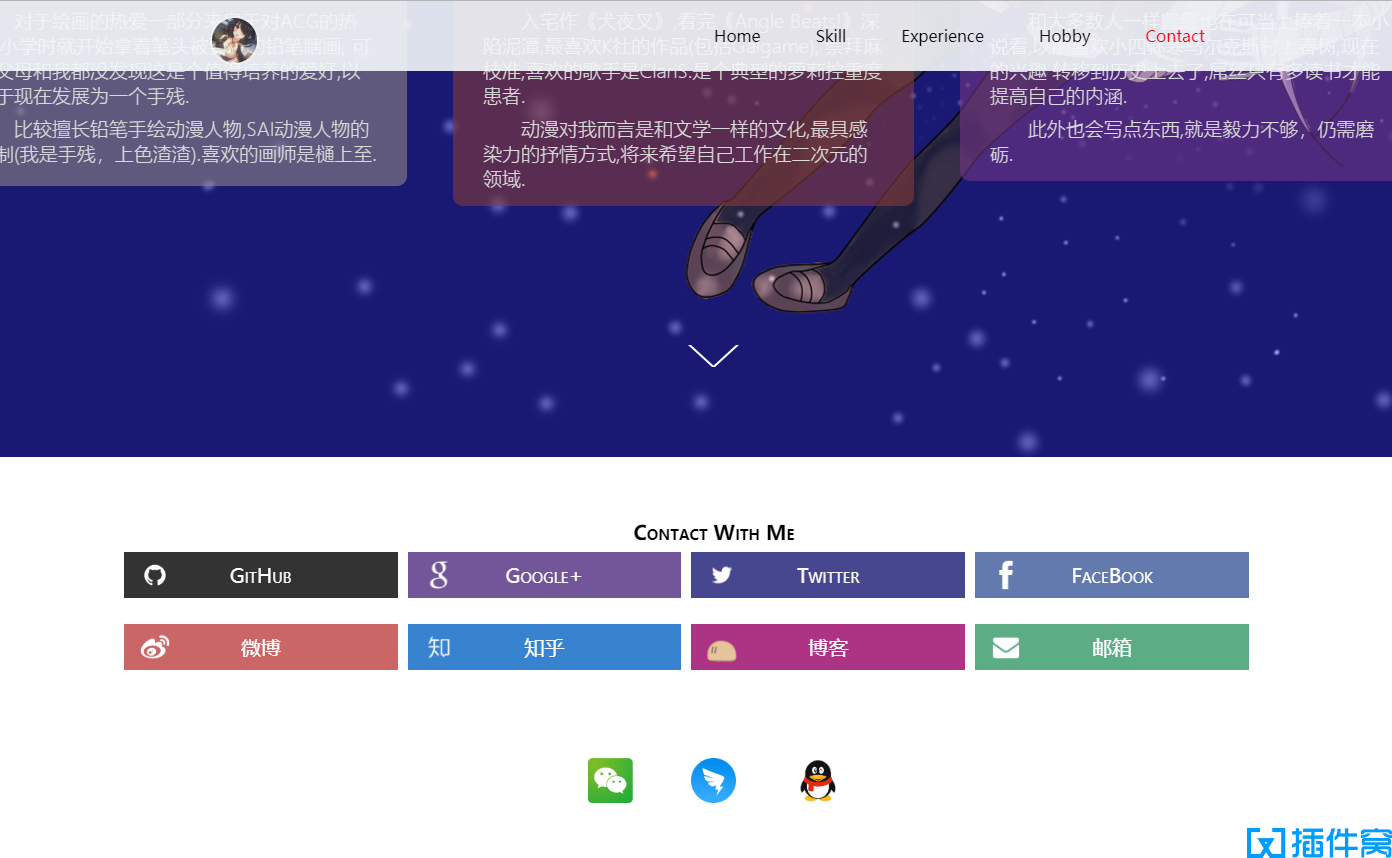Click the QQ penguin icon
The height and width of the screenshot is (858, 1392).
point(818,780)
